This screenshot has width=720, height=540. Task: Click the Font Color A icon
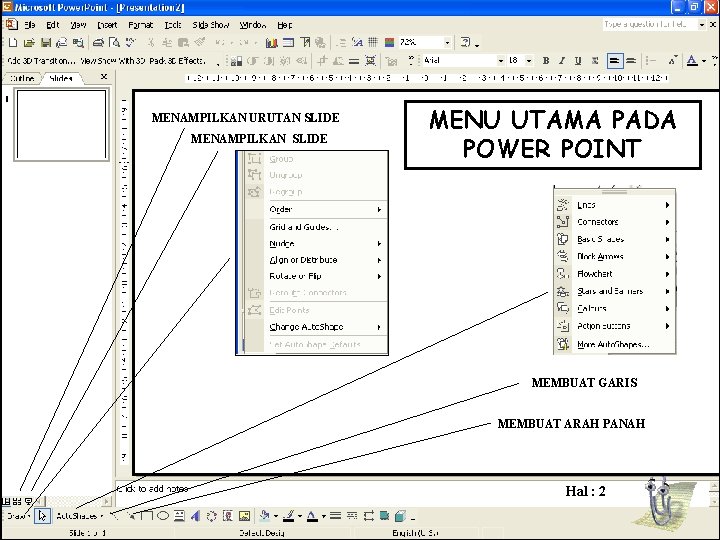[x=692, y=61]
